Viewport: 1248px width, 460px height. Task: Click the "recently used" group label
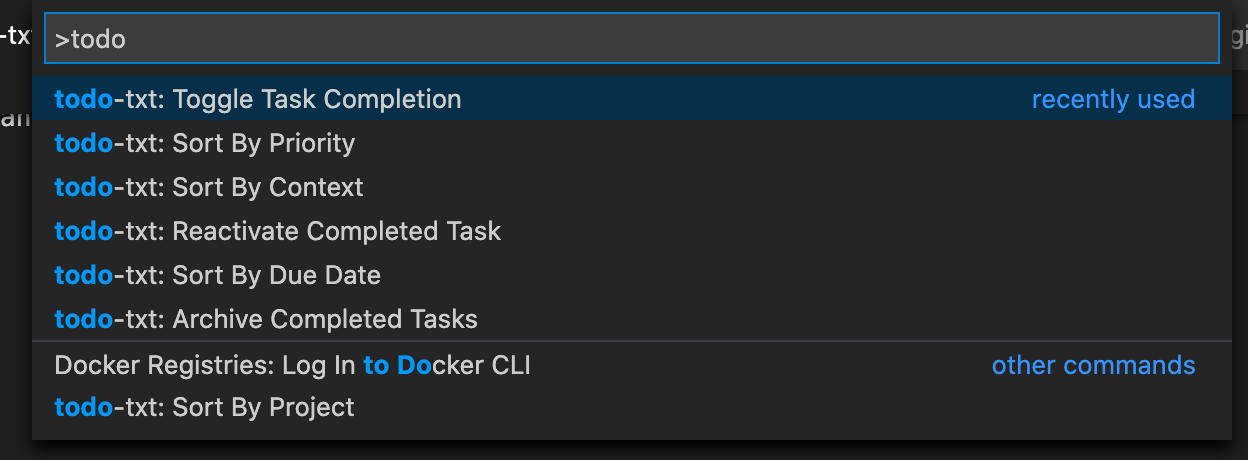pyautogui.click(x=1113, y=100)
